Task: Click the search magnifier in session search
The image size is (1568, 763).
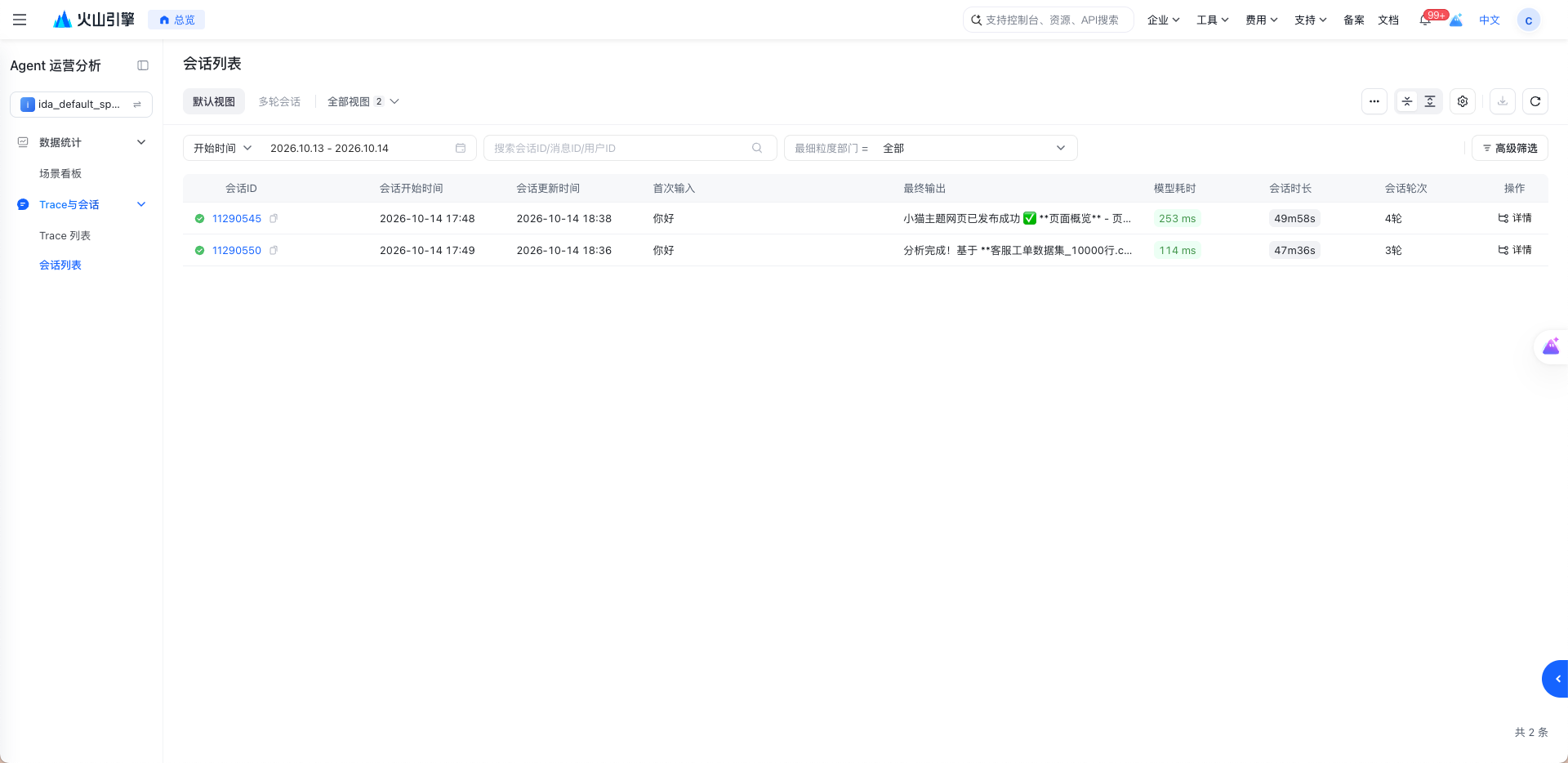Action: (757, 148)
